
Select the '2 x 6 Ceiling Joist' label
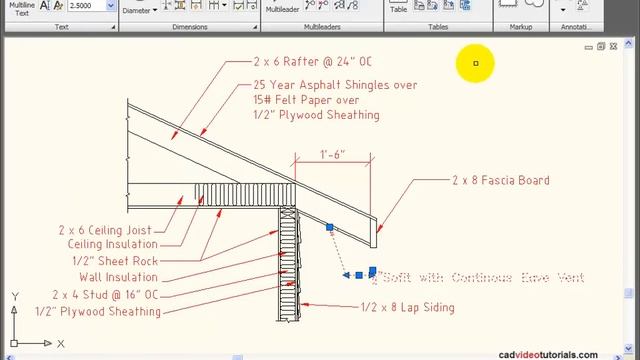click(x=105, y=230)
